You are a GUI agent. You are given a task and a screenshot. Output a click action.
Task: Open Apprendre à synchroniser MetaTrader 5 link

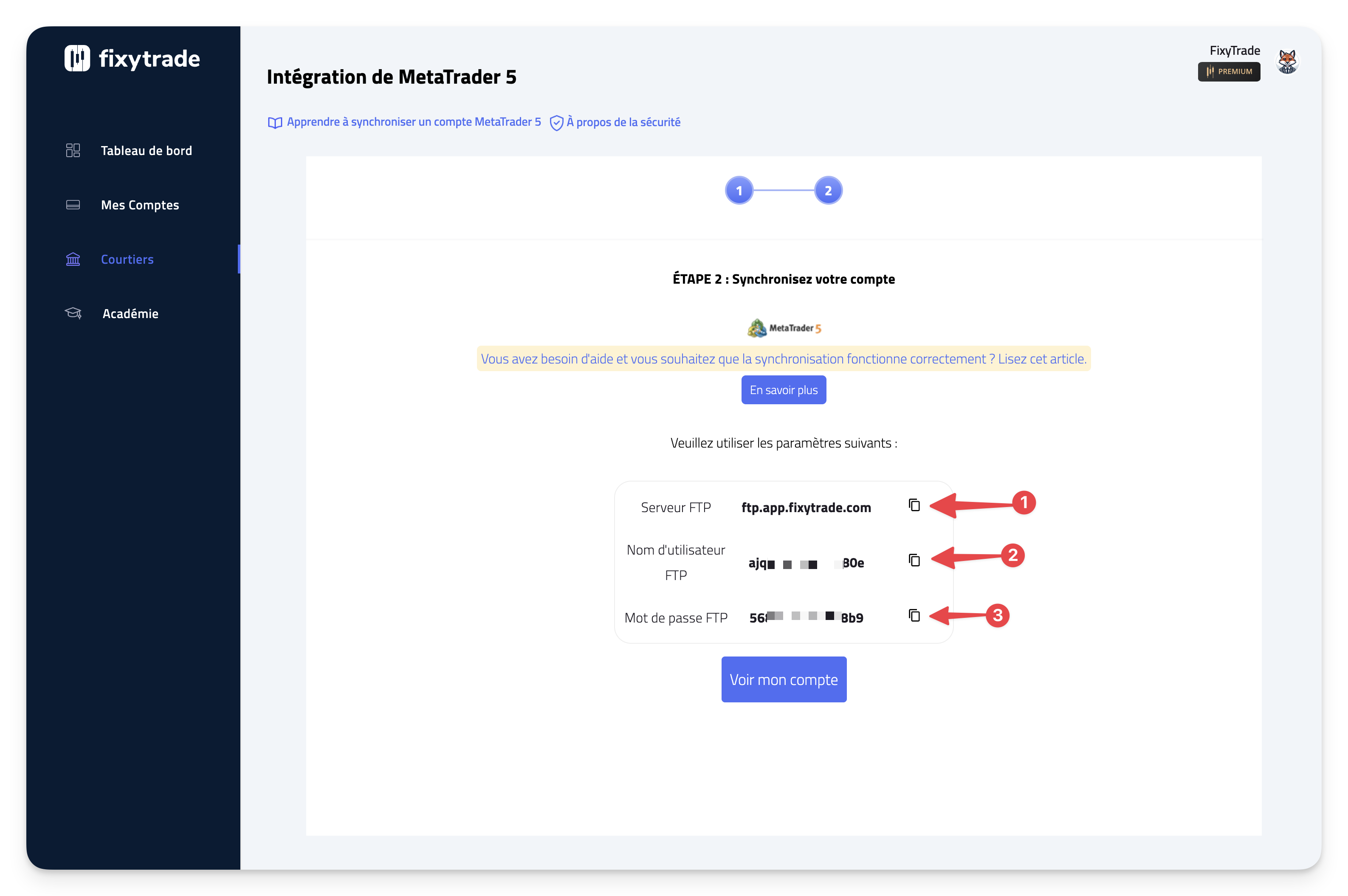click(x=413, y=122)
